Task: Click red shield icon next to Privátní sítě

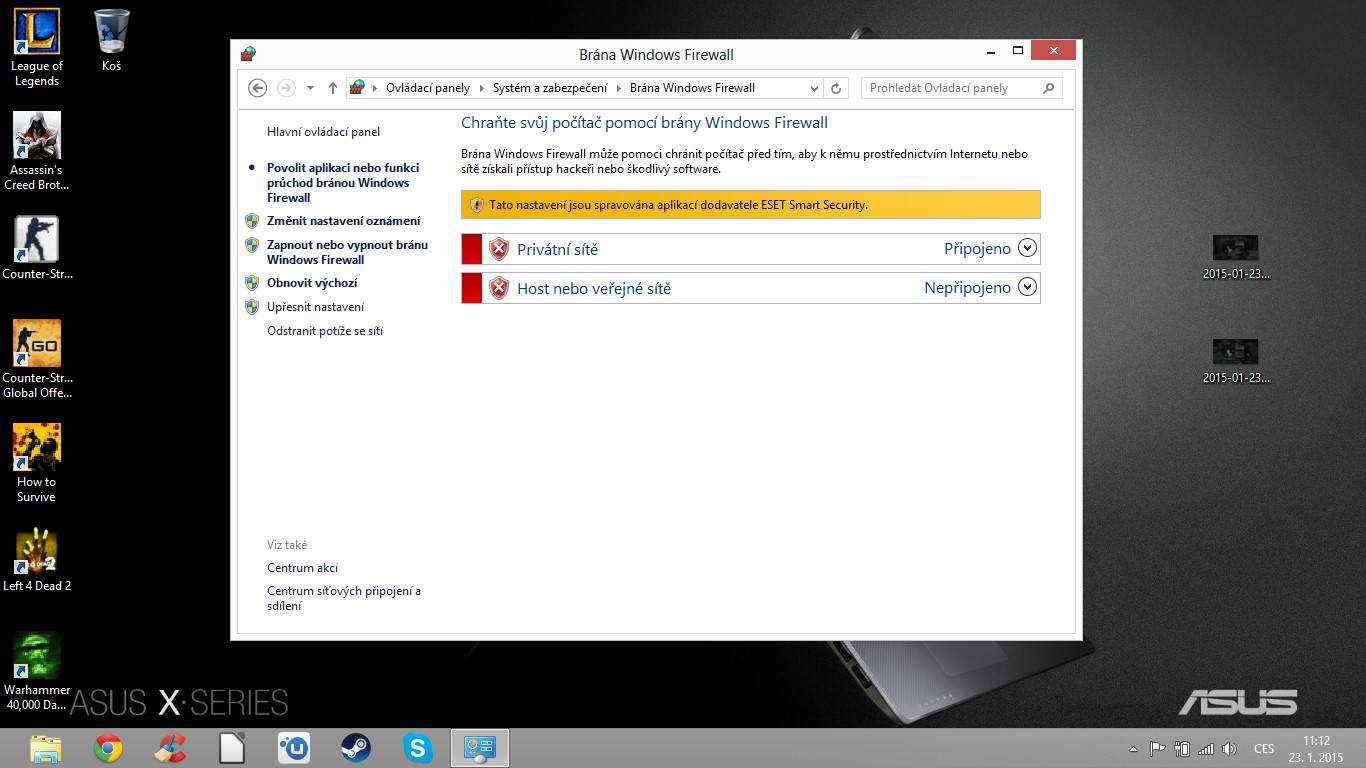Action: point(499,249)
